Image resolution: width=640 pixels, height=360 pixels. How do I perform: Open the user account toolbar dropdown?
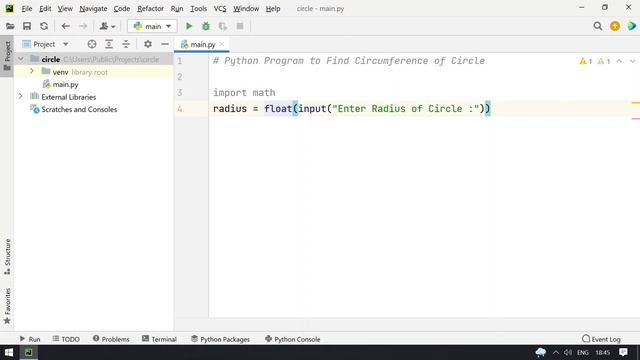click(107, 26)
